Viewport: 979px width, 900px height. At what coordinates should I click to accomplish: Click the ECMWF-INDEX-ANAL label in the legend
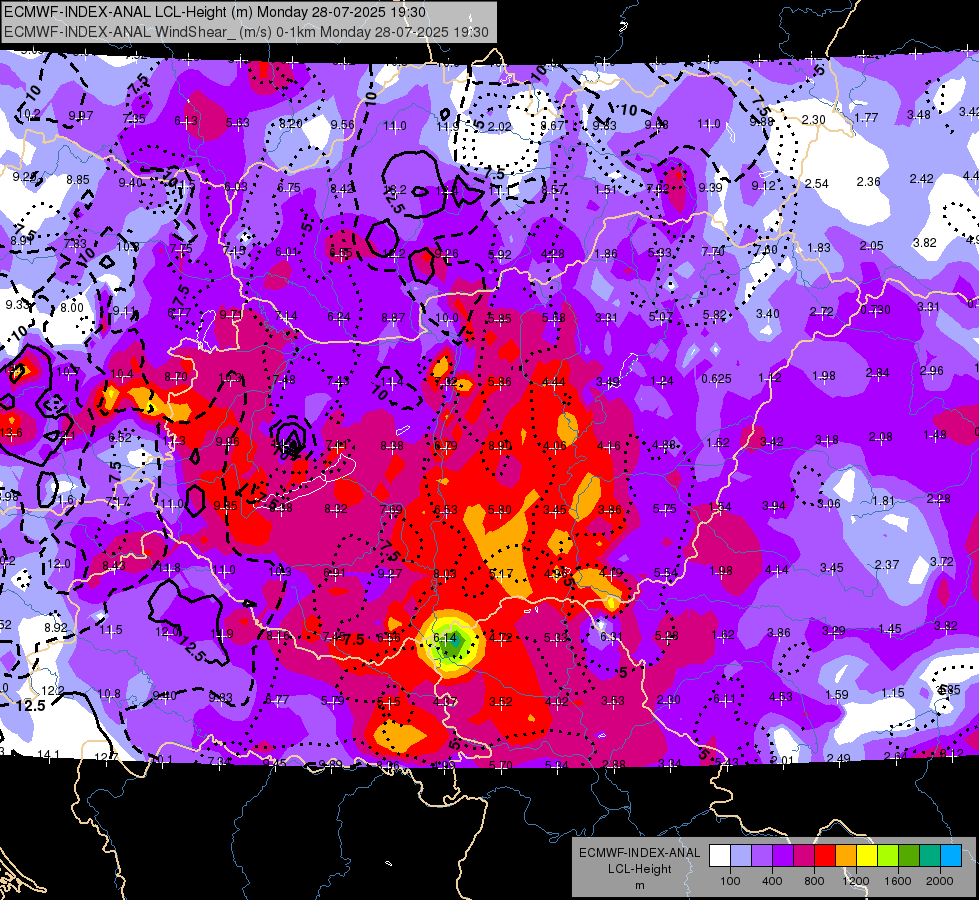[639, 853]
